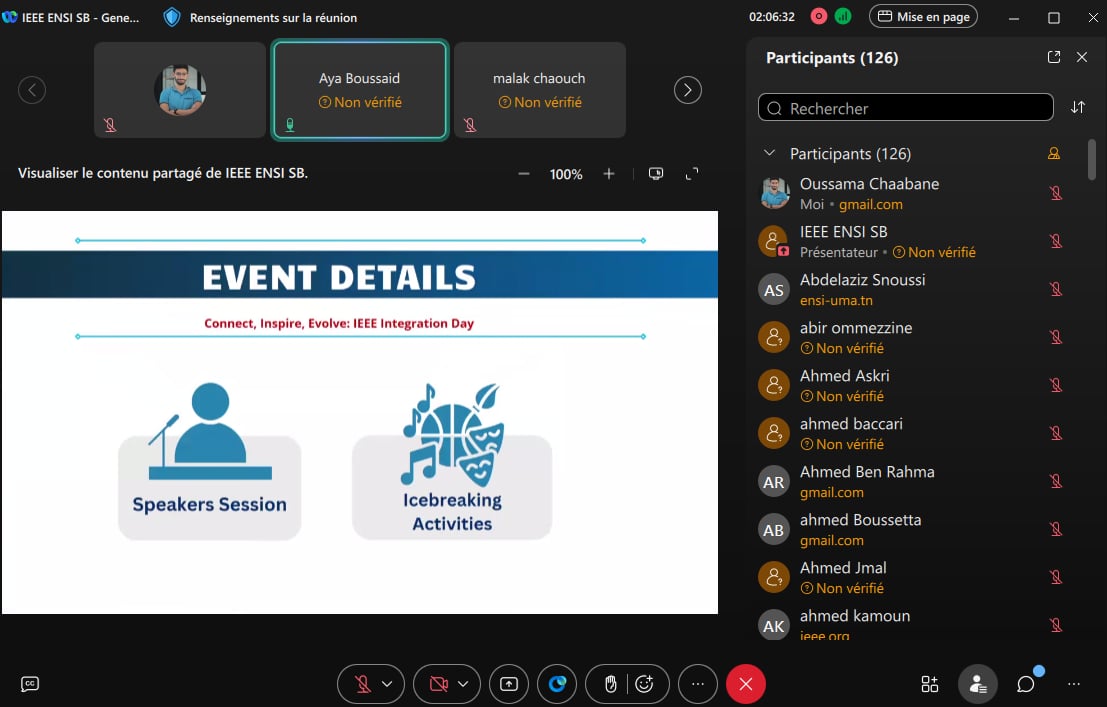The image size is (1107, 707).
Task: Open camera options dropdown arrow
Action: (x=463, y=684)
